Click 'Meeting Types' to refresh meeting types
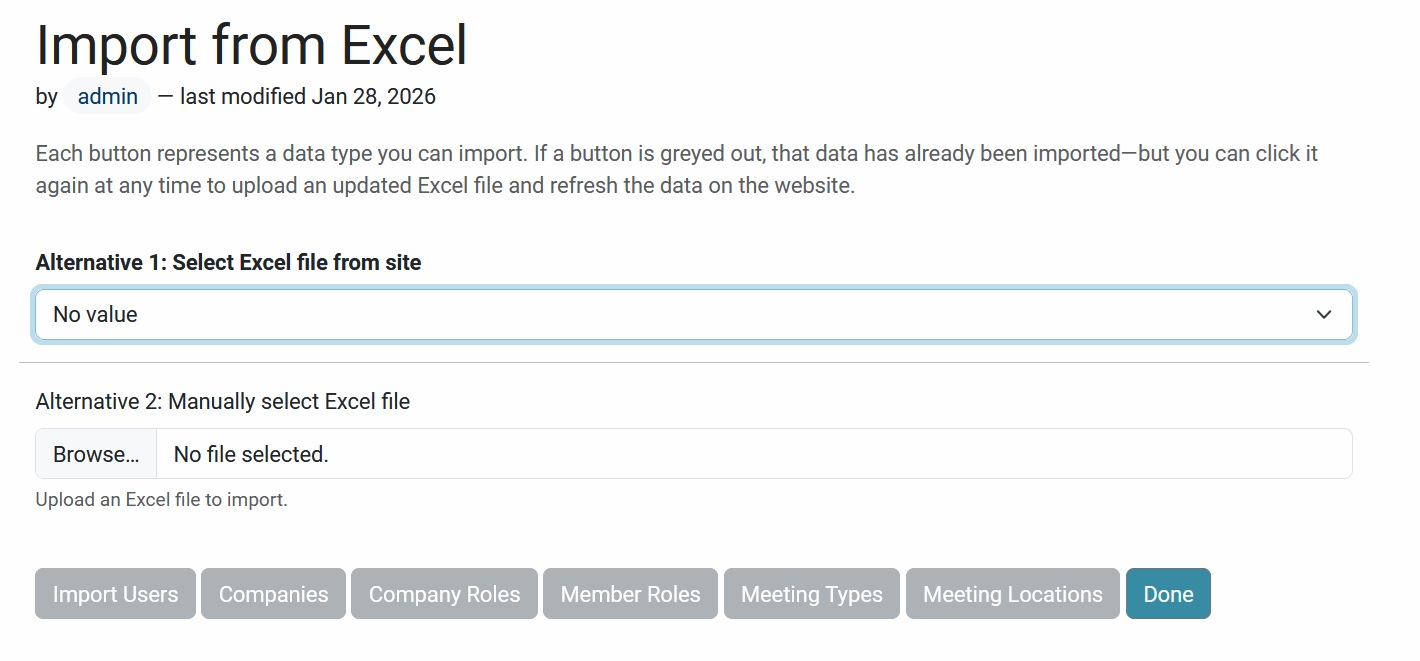The width and height of the screenshot is (1420, 661). coord(811,593)
